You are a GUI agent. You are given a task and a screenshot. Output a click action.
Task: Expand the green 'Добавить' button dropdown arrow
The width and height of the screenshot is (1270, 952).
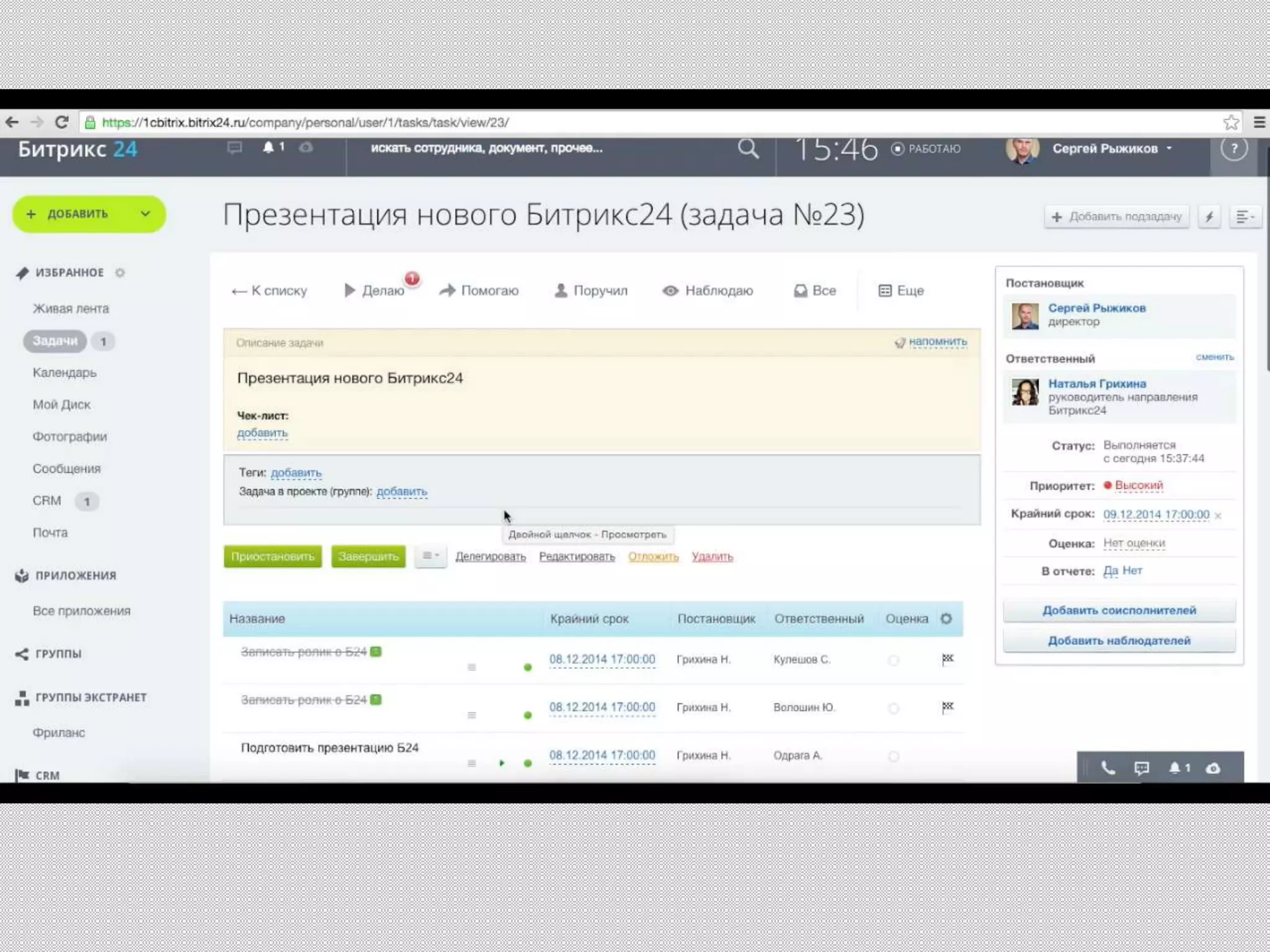point(145,214)
